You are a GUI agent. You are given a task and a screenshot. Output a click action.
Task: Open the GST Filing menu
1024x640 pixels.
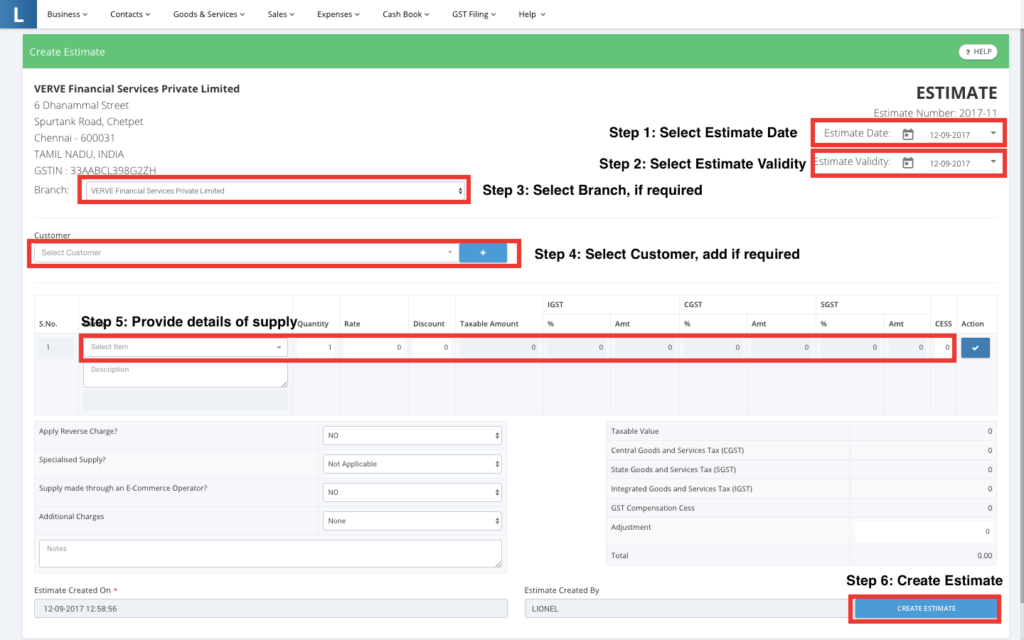[x=473, y=14]
